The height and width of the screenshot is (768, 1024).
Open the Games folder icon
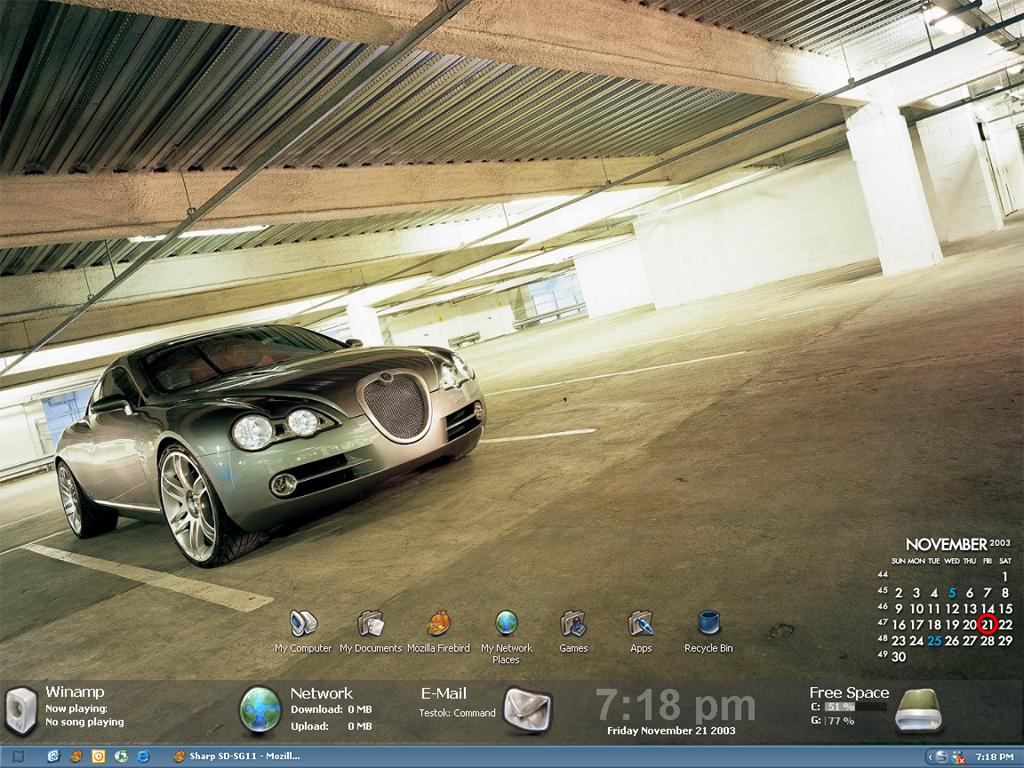click(573, 624)
